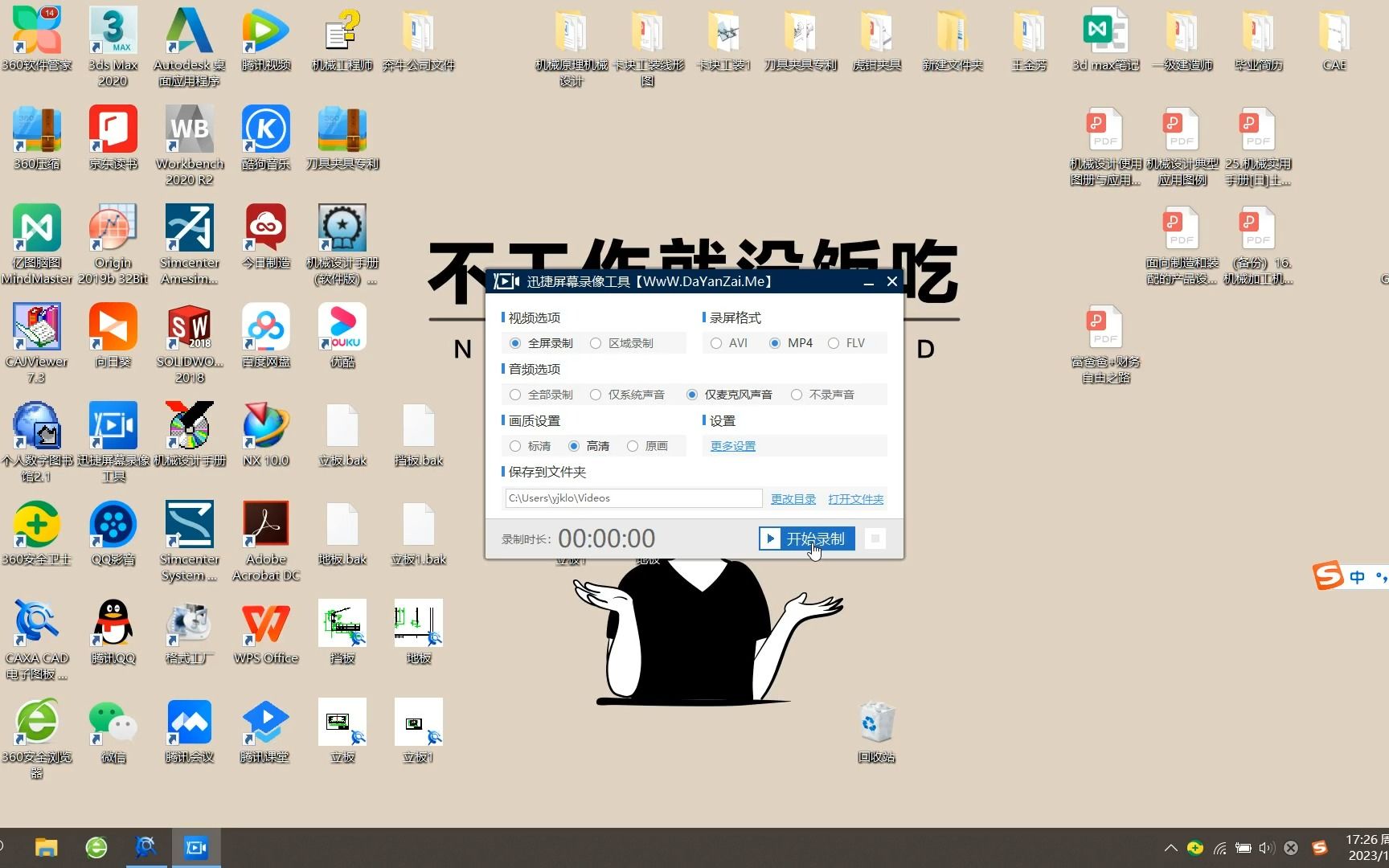Open 富爸爸+财务自由之路 PDF file
The height and width of the screenshot is (868, 1389).
tap(1106, 343)
